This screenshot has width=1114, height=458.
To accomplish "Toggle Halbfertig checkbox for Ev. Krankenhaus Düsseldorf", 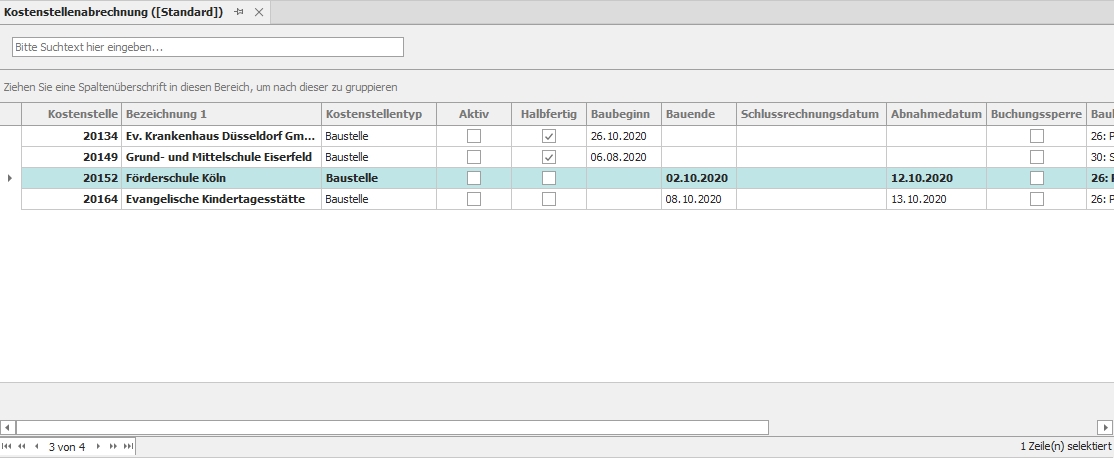I will pyautogui.click(x=549, y=136).
